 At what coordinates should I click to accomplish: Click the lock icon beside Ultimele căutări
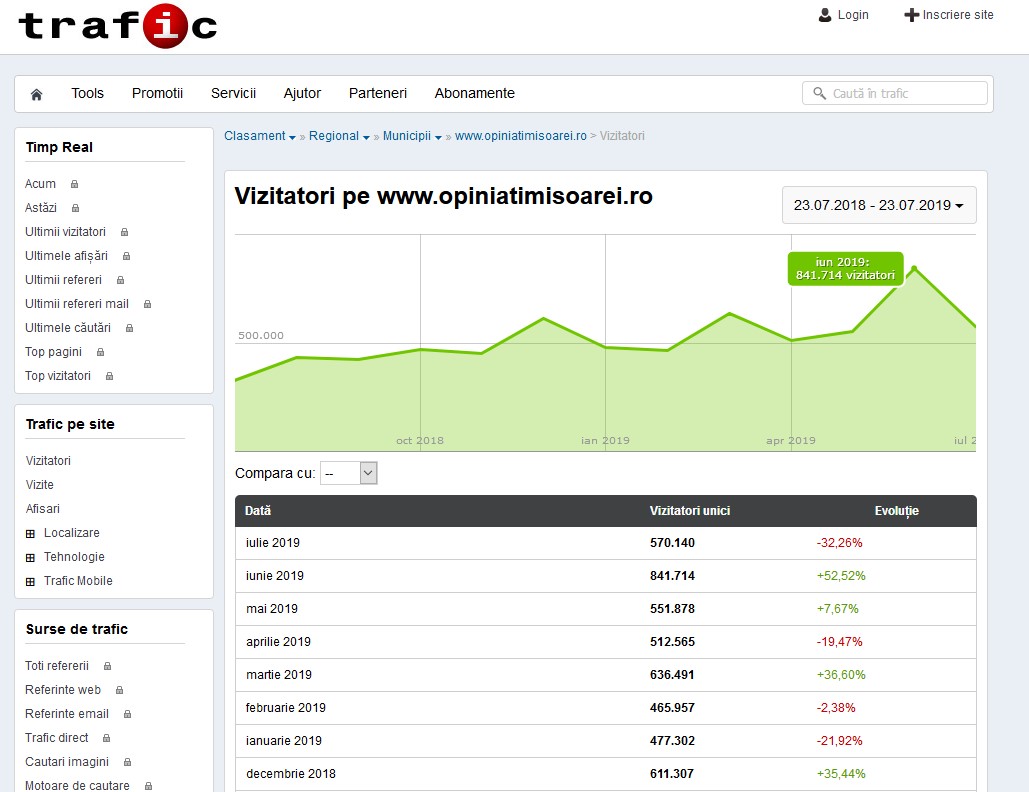(x=130, y=328)
